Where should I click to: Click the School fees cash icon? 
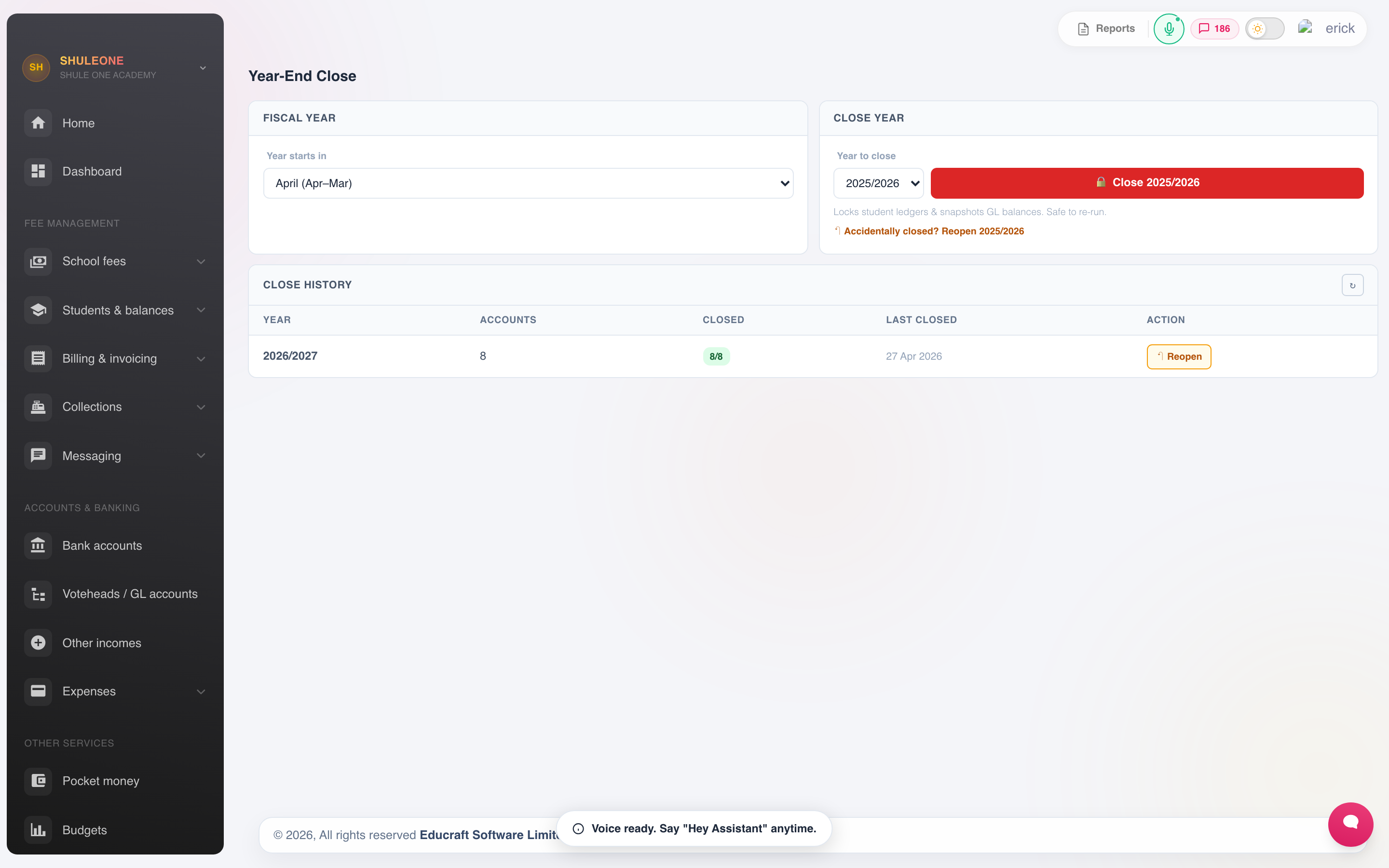click(38, 261)
